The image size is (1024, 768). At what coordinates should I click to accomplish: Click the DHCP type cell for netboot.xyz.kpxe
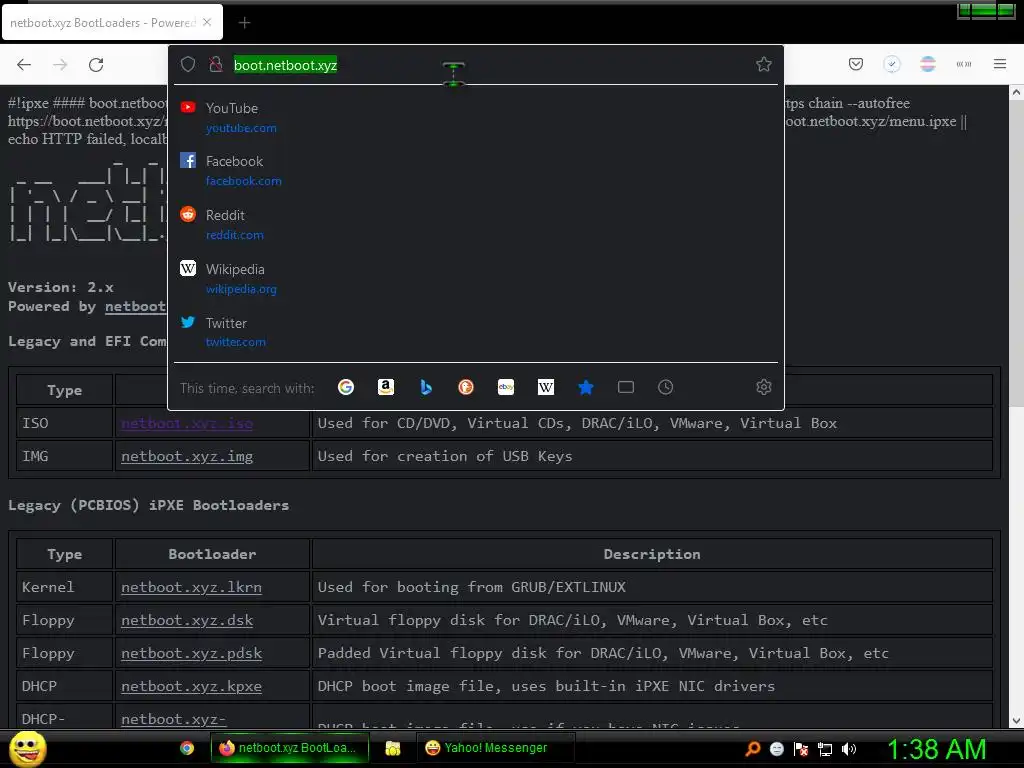pyautogui.click(x=65, y=686)
